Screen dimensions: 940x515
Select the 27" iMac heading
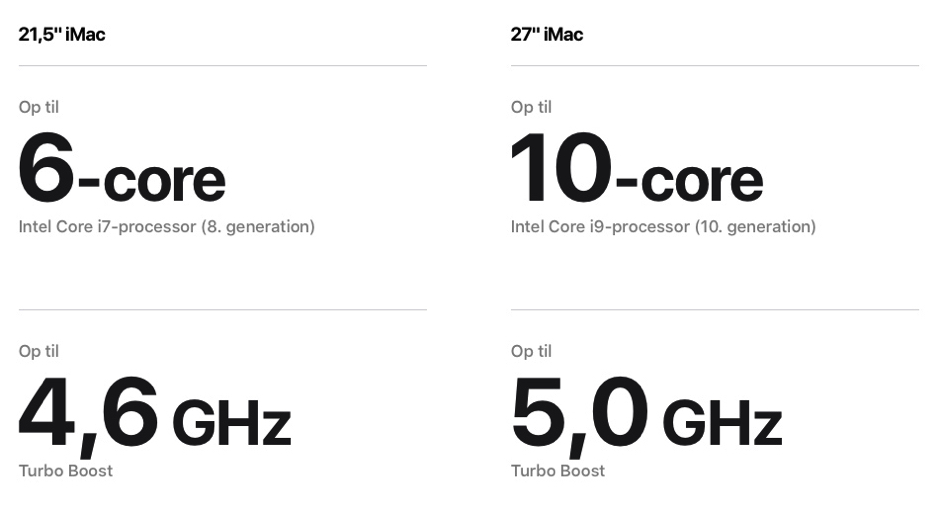tap(547, 34)
